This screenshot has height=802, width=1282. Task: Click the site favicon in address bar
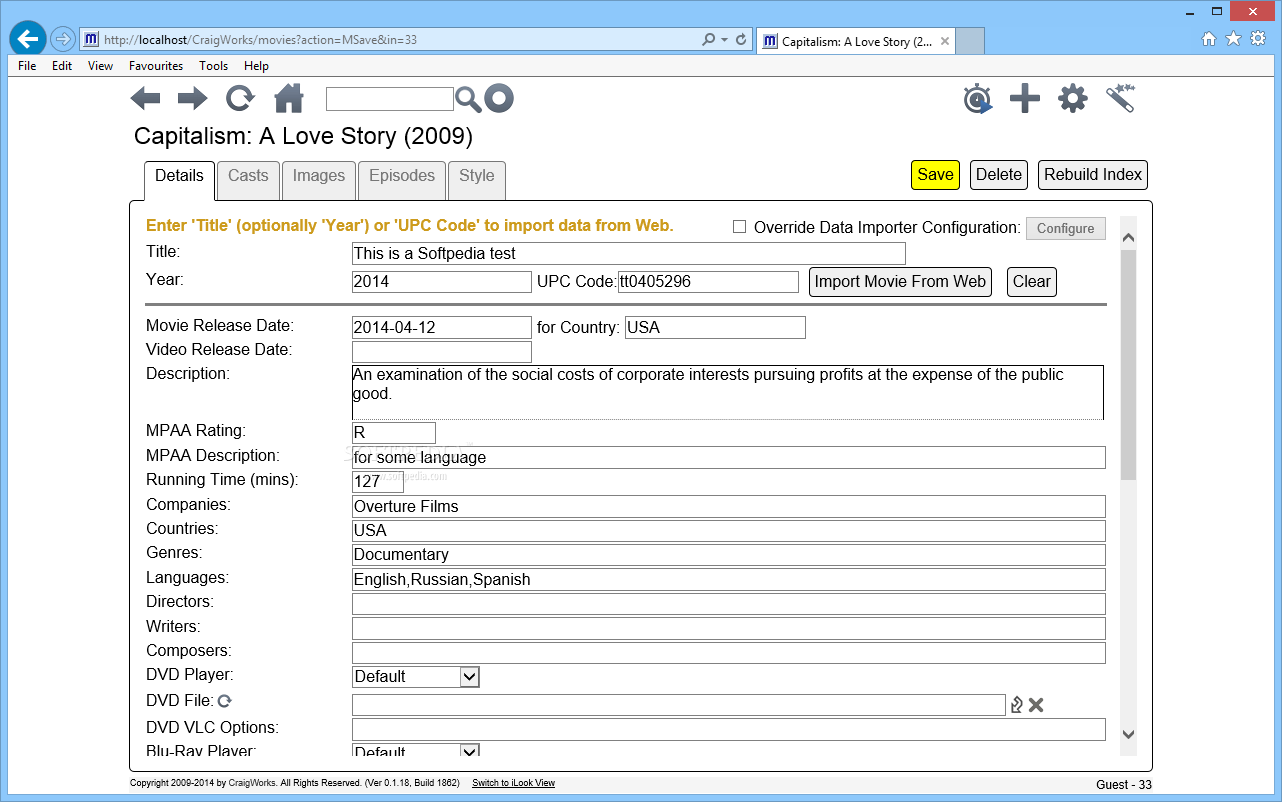point(91,40)
